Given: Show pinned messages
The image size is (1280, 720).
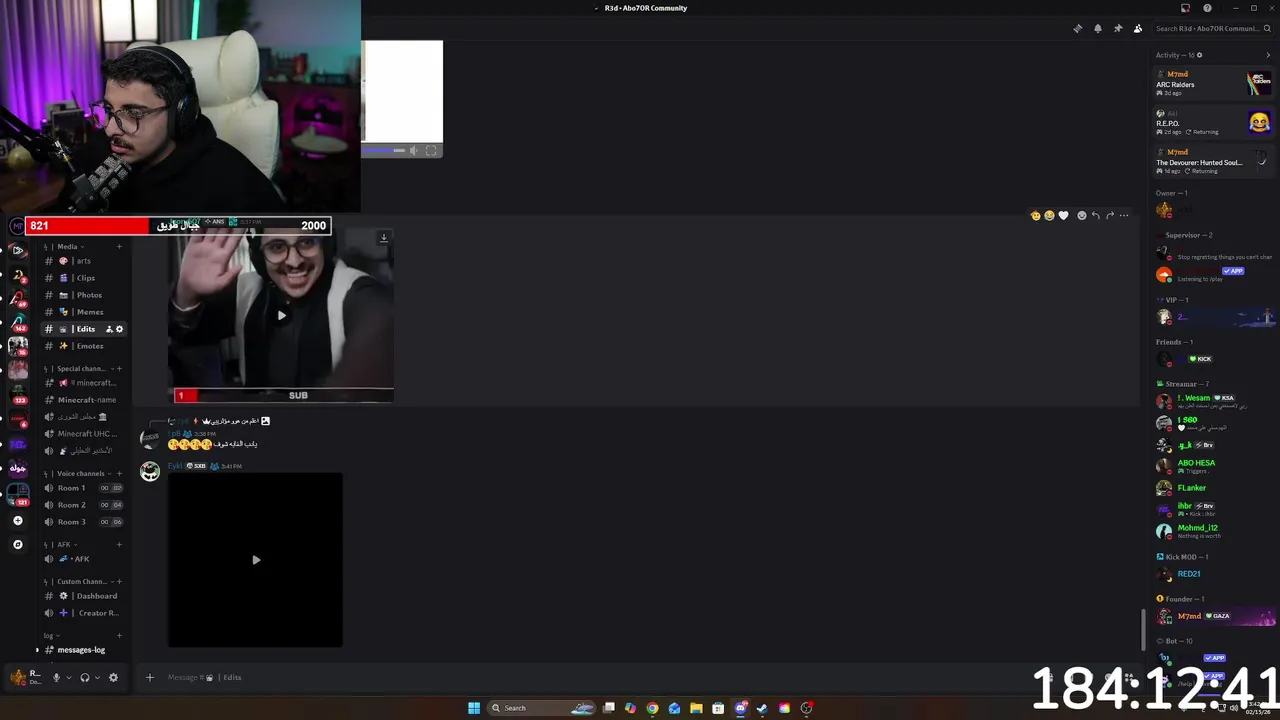Looking at the screenshot, I should click(x=1118, y=28).
